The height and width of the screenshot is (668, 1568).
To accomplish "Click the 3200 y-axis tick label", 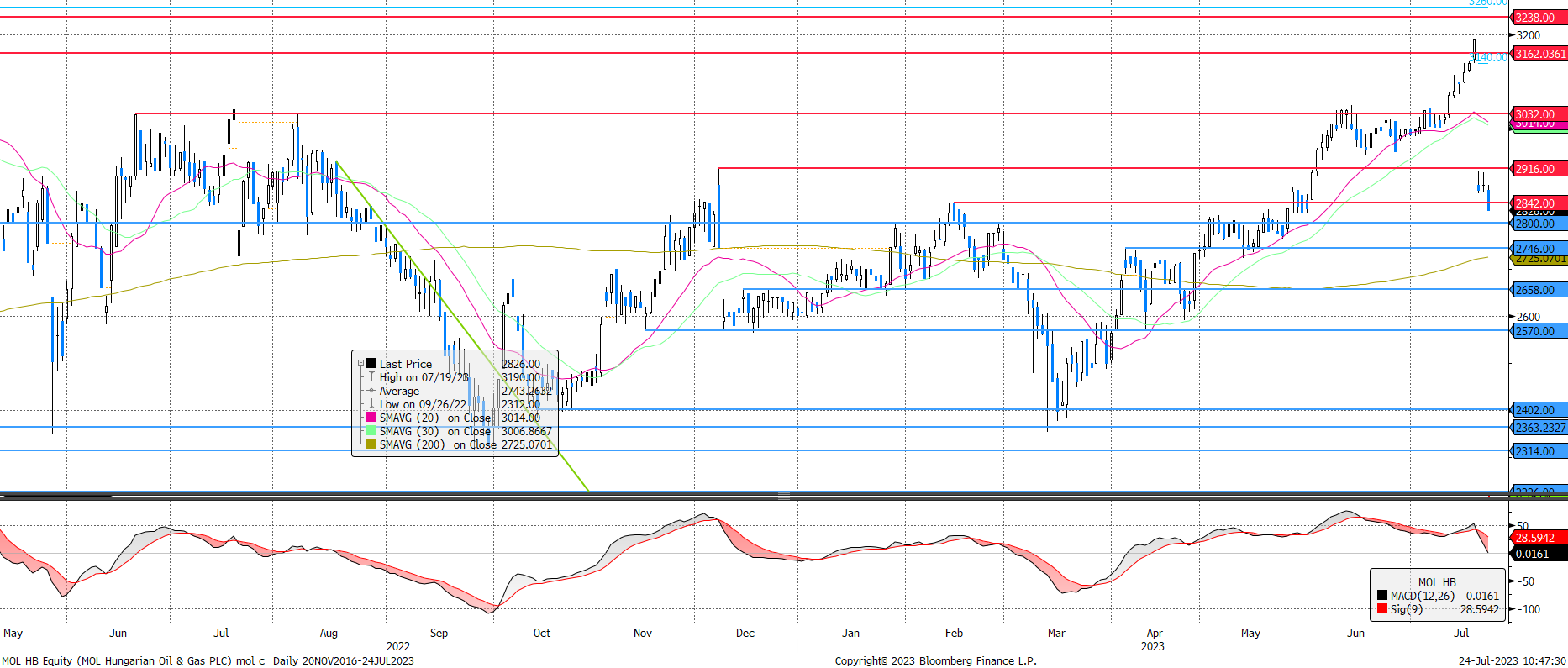I will pos(1529,35).
